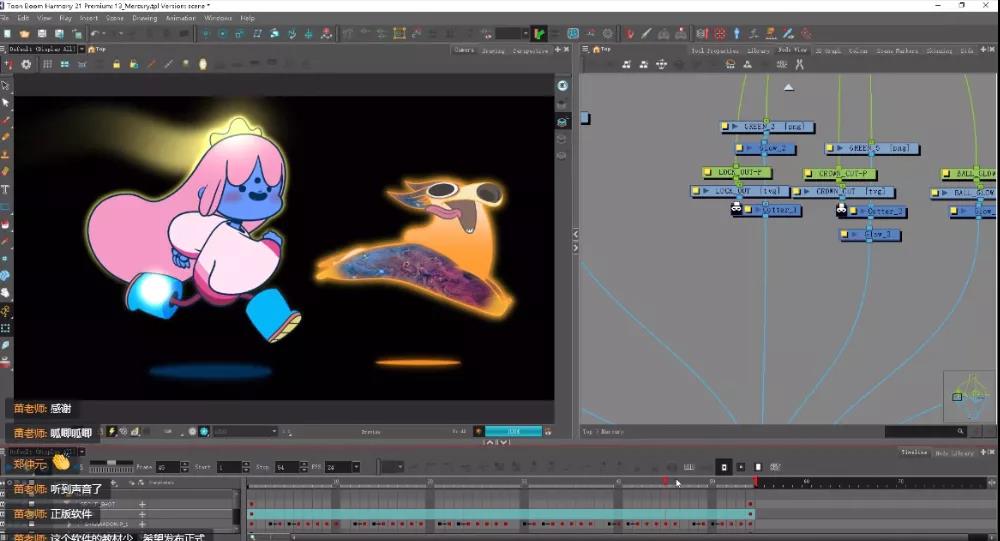
Task: Switch to the Scene Markers tab
Action: coord(897,50)
